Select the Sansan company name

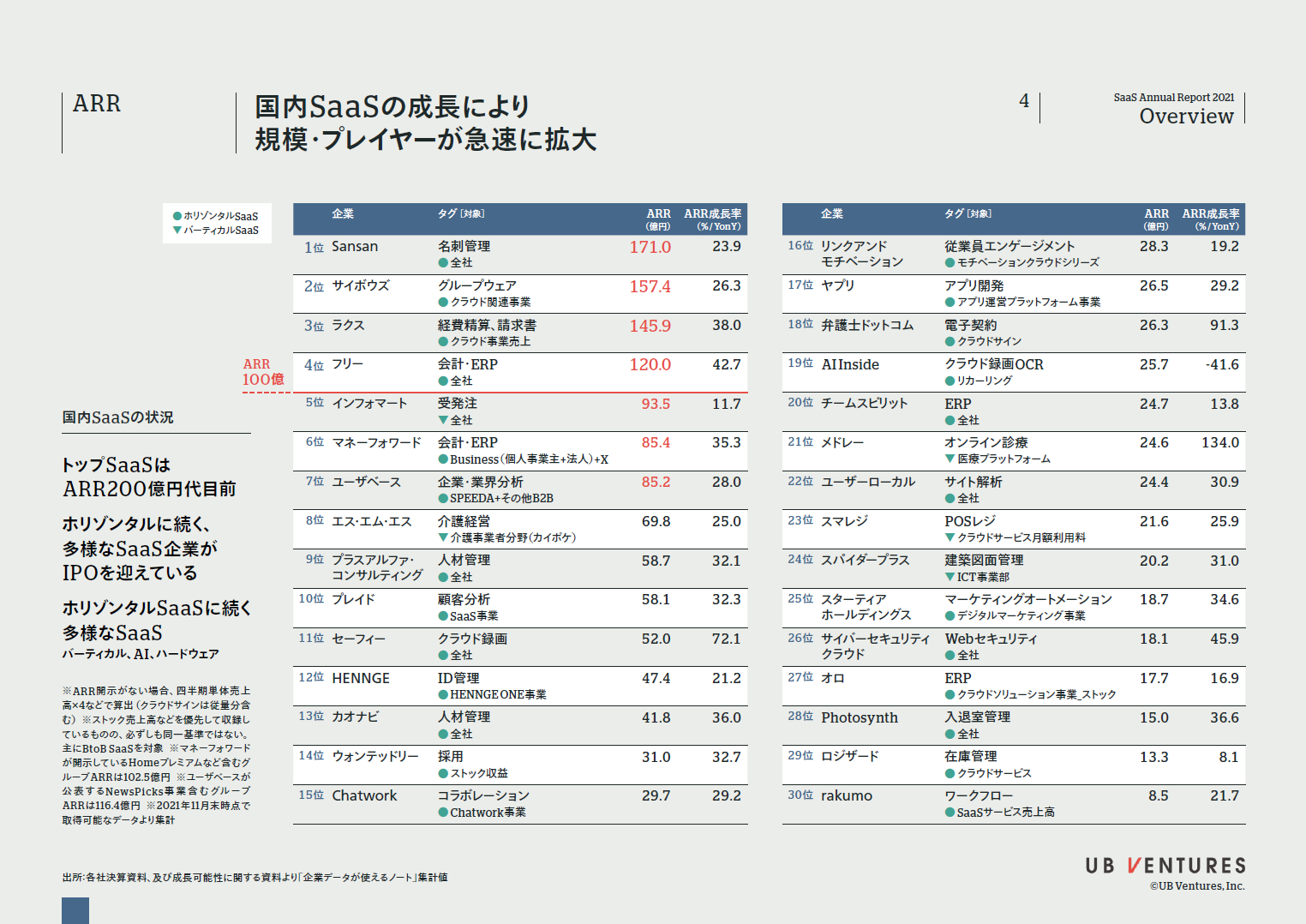pyautogui.click(x=355, y=247)
